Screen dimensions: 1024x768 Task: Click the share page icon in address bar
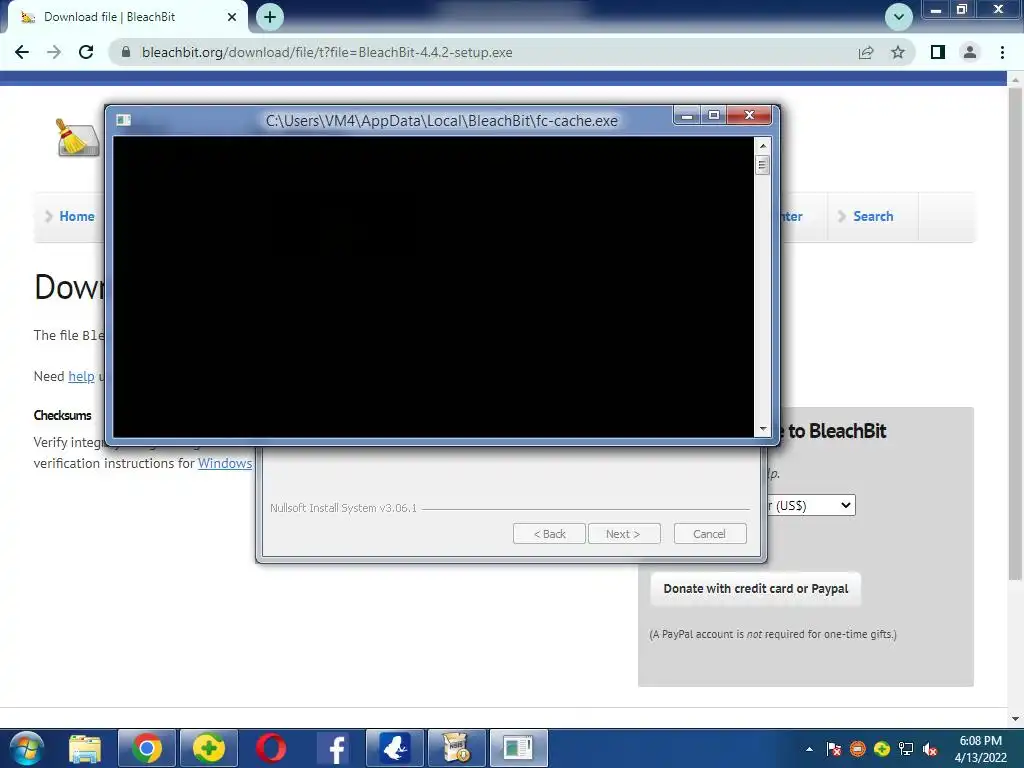[x=866, y=52]
